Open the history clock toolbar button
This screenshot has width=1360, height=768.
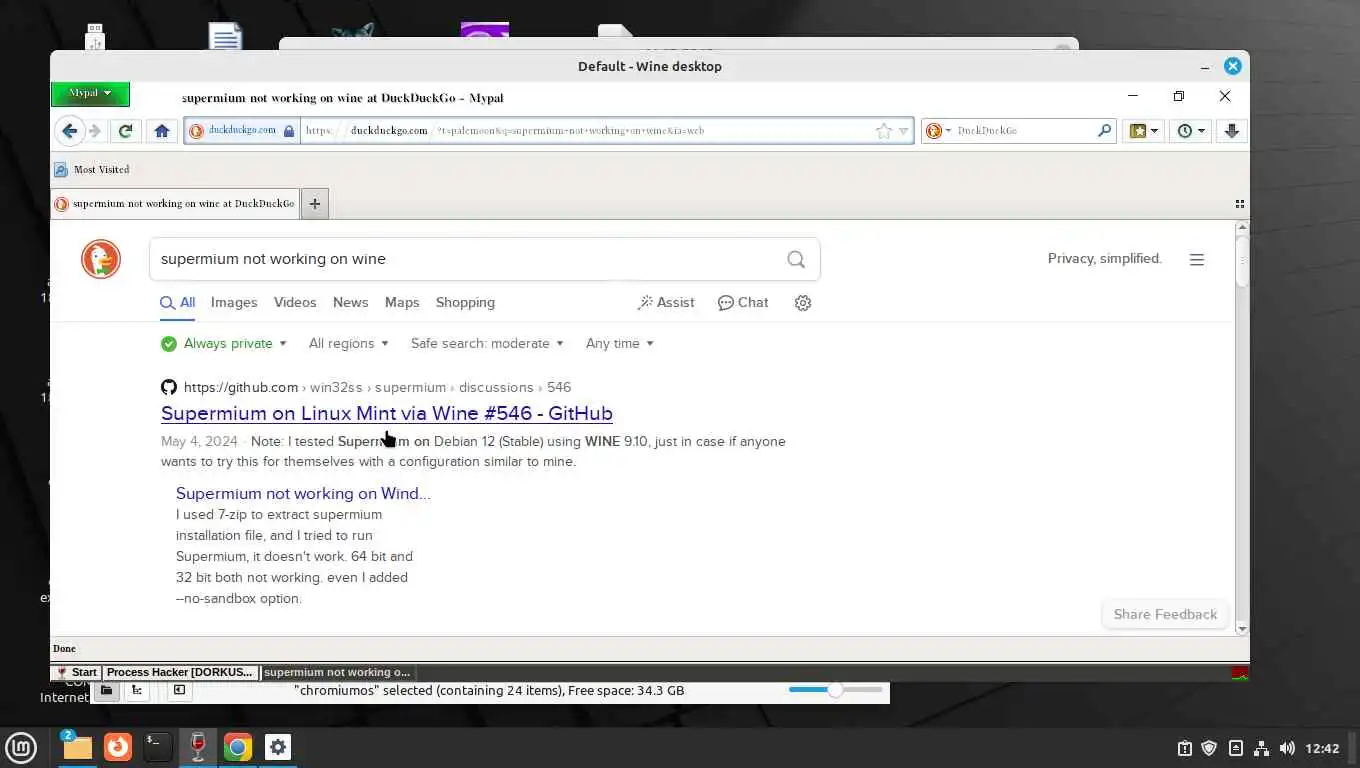pyautogui.click(x=1189, y=131)
